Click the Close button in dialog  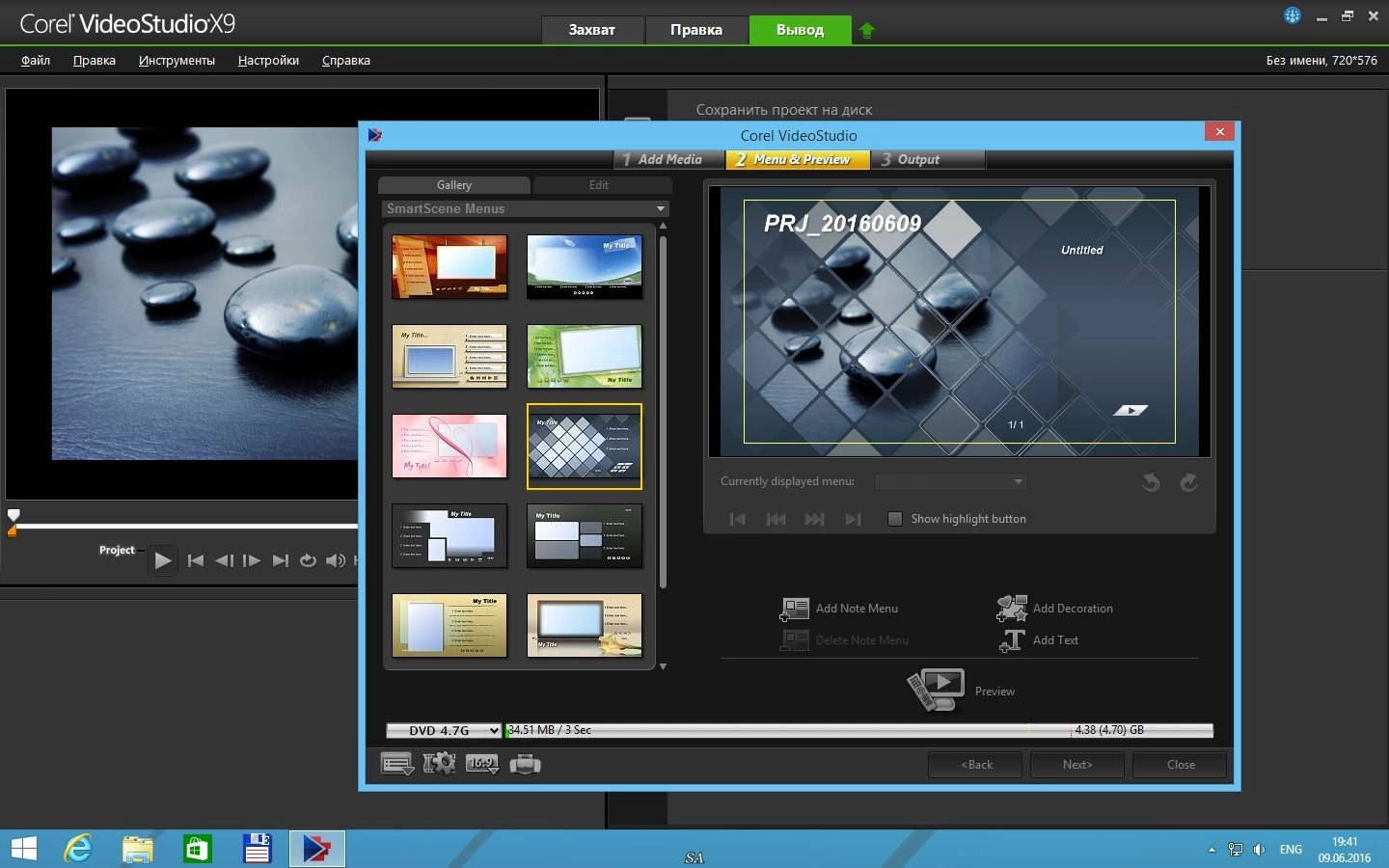(x=1181, y=765)
